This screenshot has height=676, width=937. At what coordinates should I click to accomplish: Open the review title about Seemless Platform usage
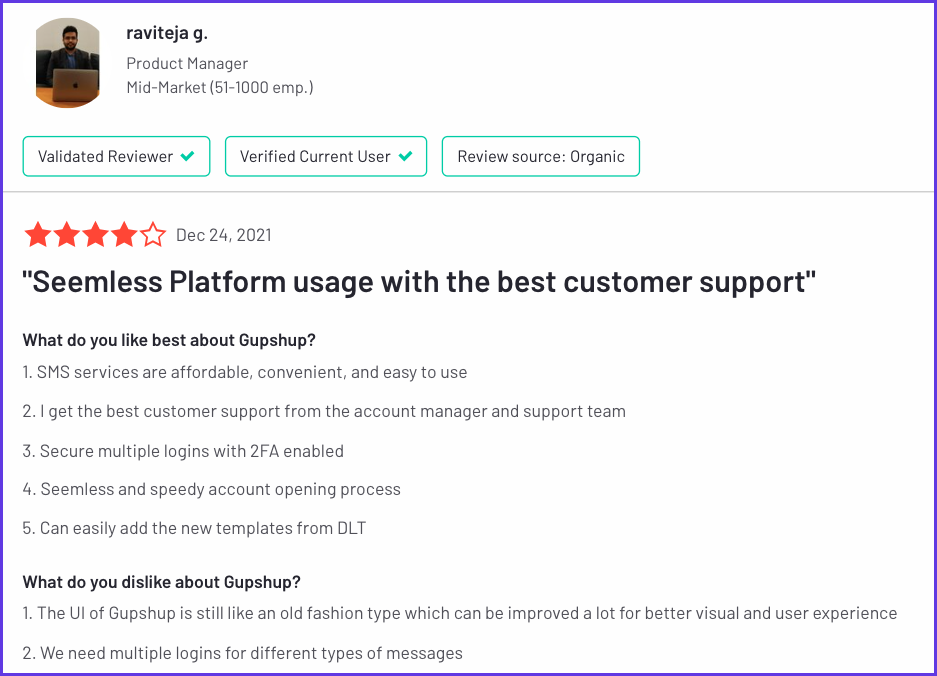click(x=419, y=282)
